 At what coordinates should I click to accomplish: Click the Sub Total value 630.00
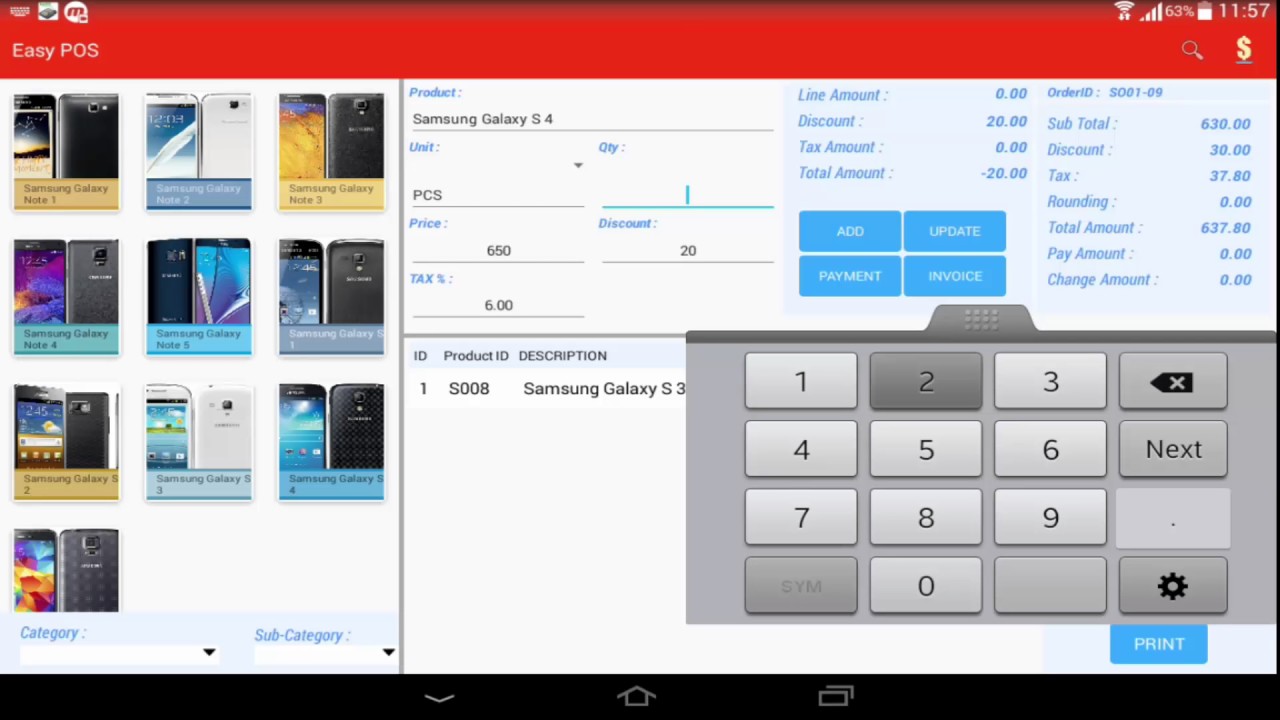click(1225, 123)
